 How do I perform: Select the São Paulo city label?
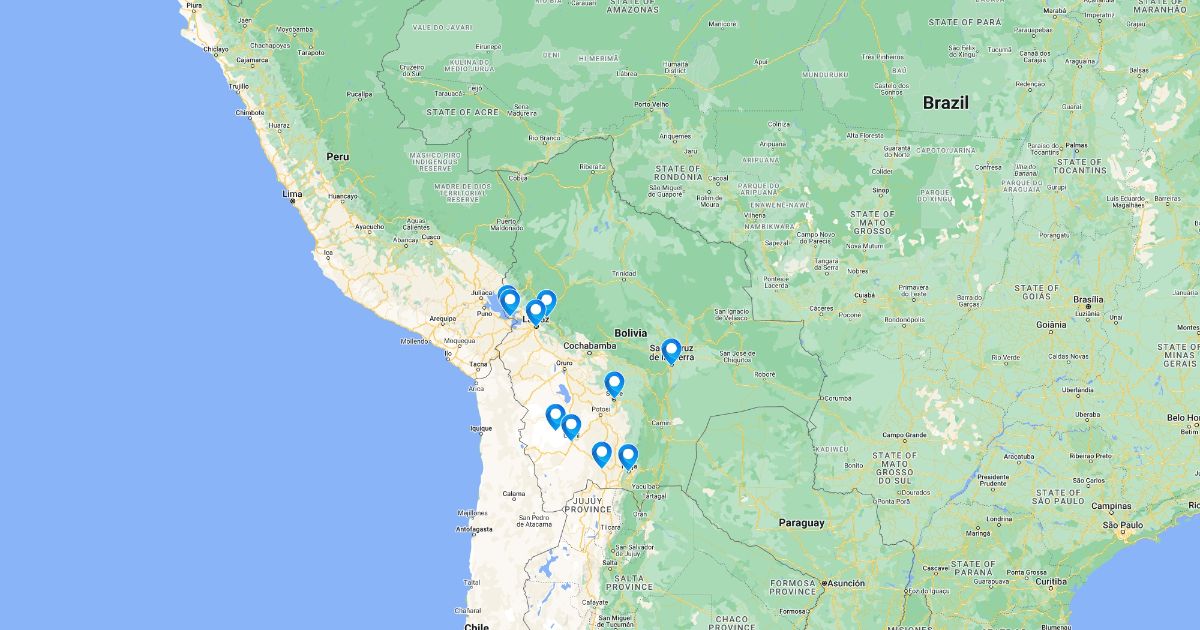click(x=1123, y=524)
